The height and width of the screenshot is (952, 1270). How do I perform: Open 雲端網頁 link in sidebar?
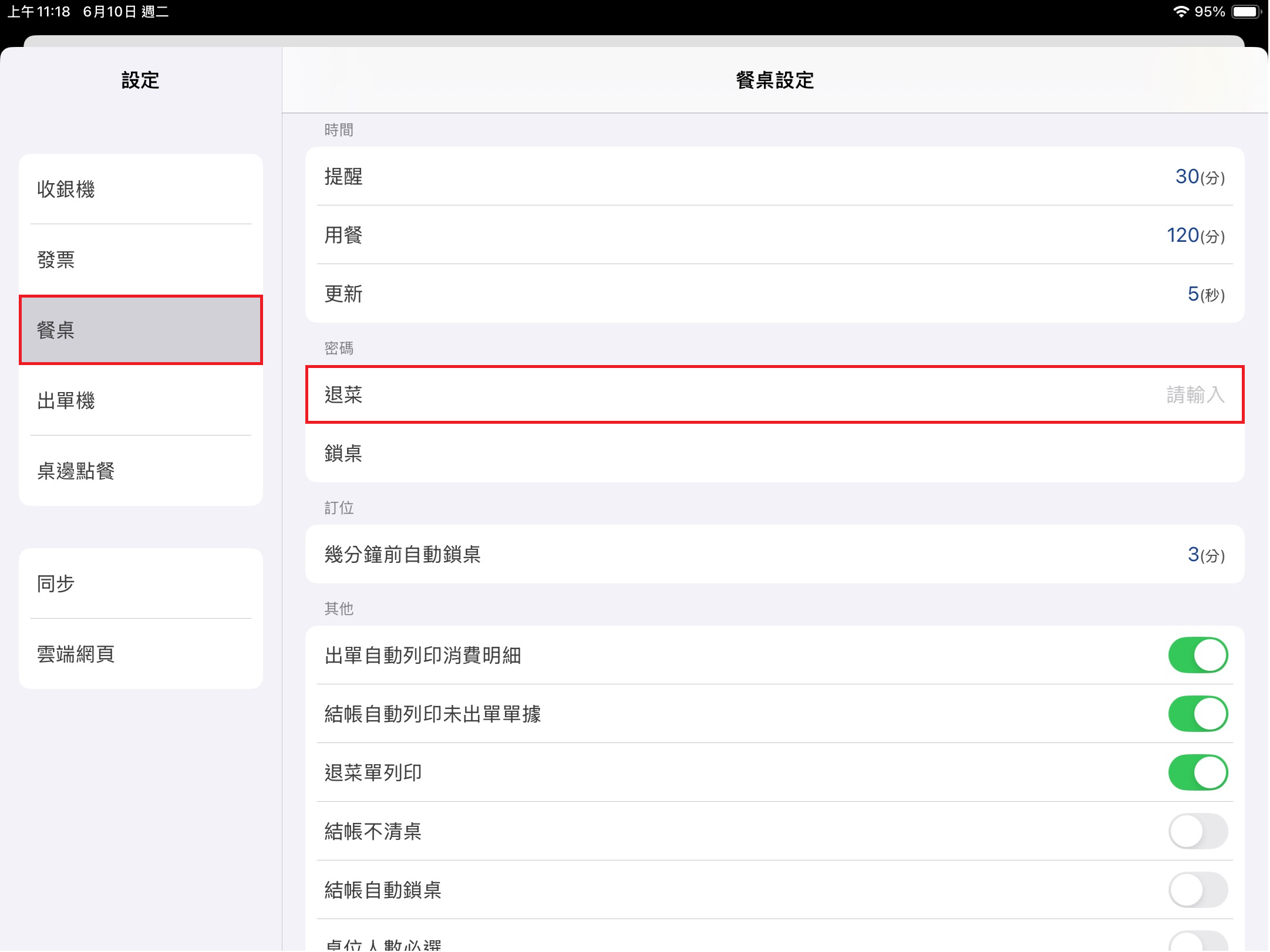pos(140,654)
